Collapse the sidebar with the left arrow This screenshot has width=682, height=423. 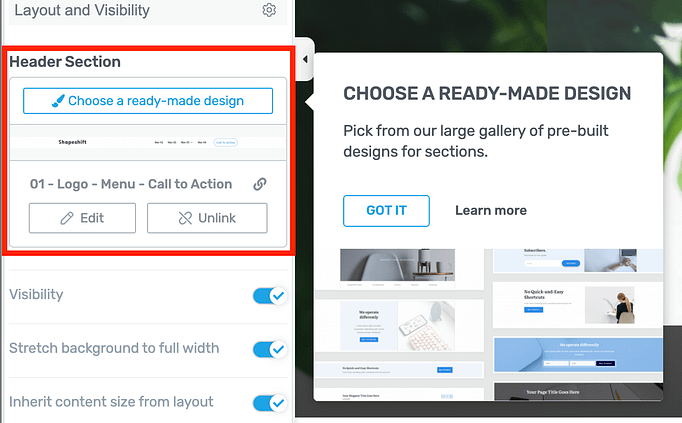305,59
